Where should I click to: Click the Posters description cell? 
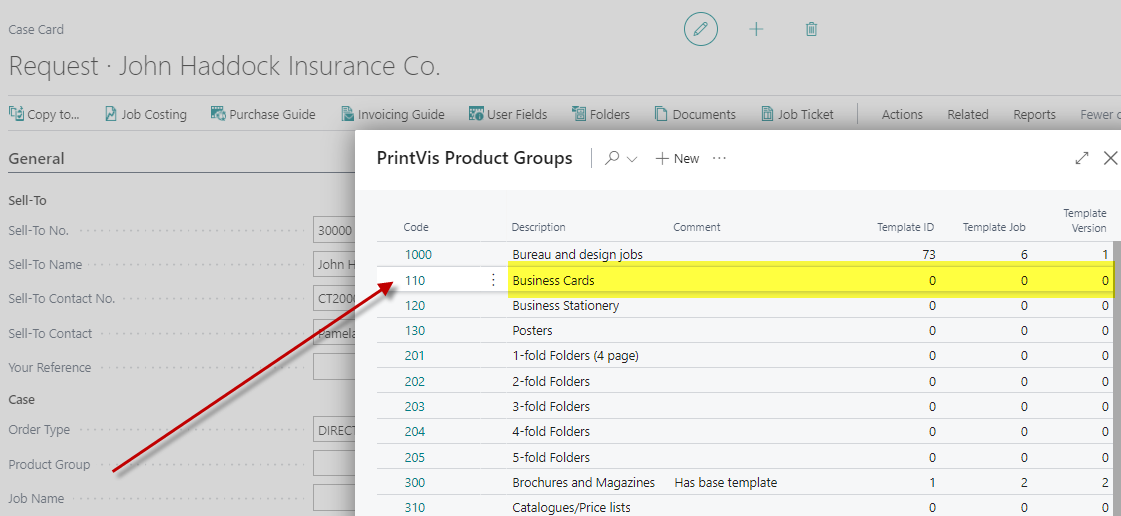tap(533, 331)
